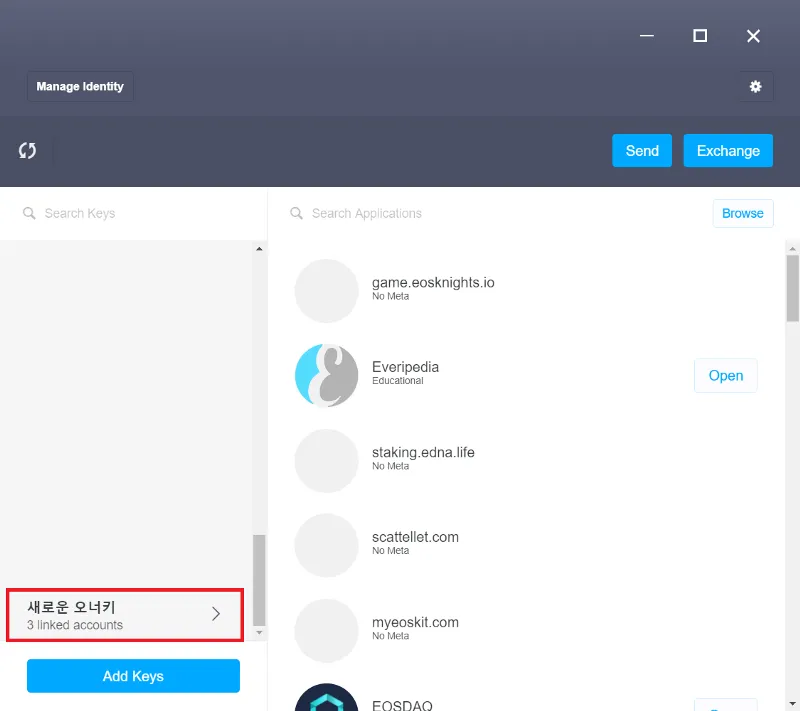Click 'No Meta' under staking.edna.life
The image size is (800, 711).
(390, 466)
